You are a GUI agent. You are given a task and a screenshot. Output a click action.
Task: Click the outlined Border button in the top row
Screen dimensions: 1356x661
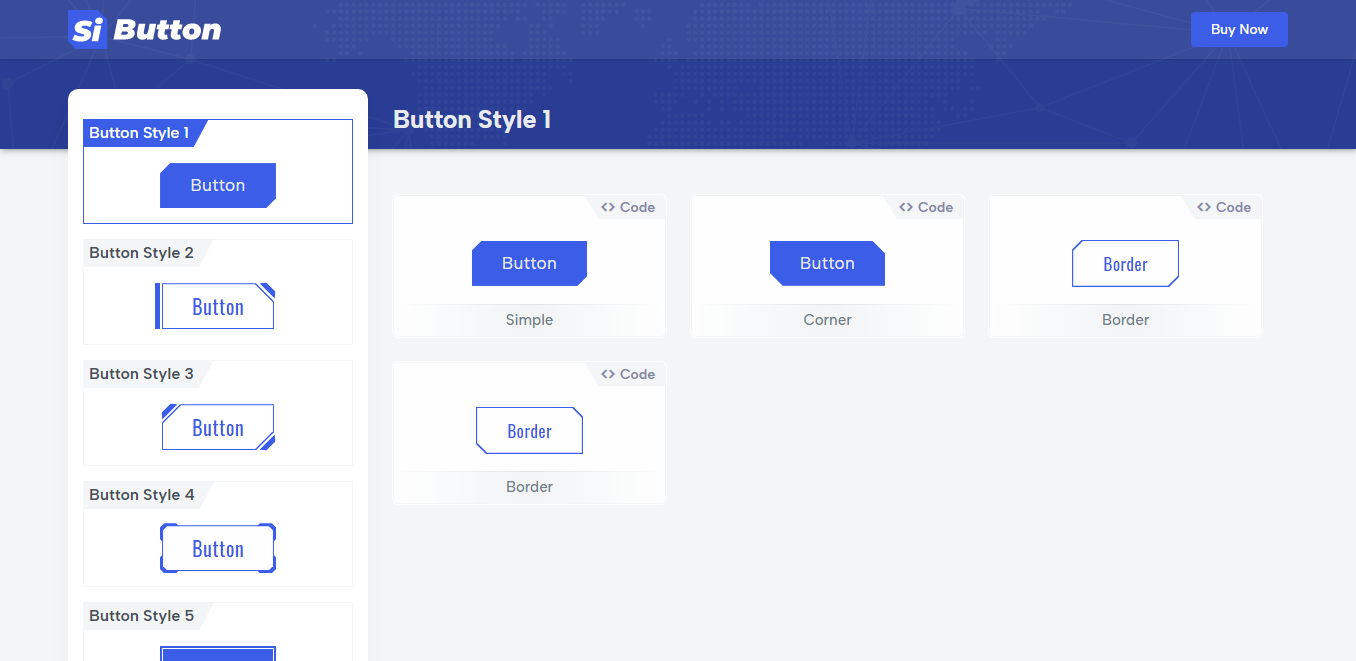click(x=1125, y=263)
